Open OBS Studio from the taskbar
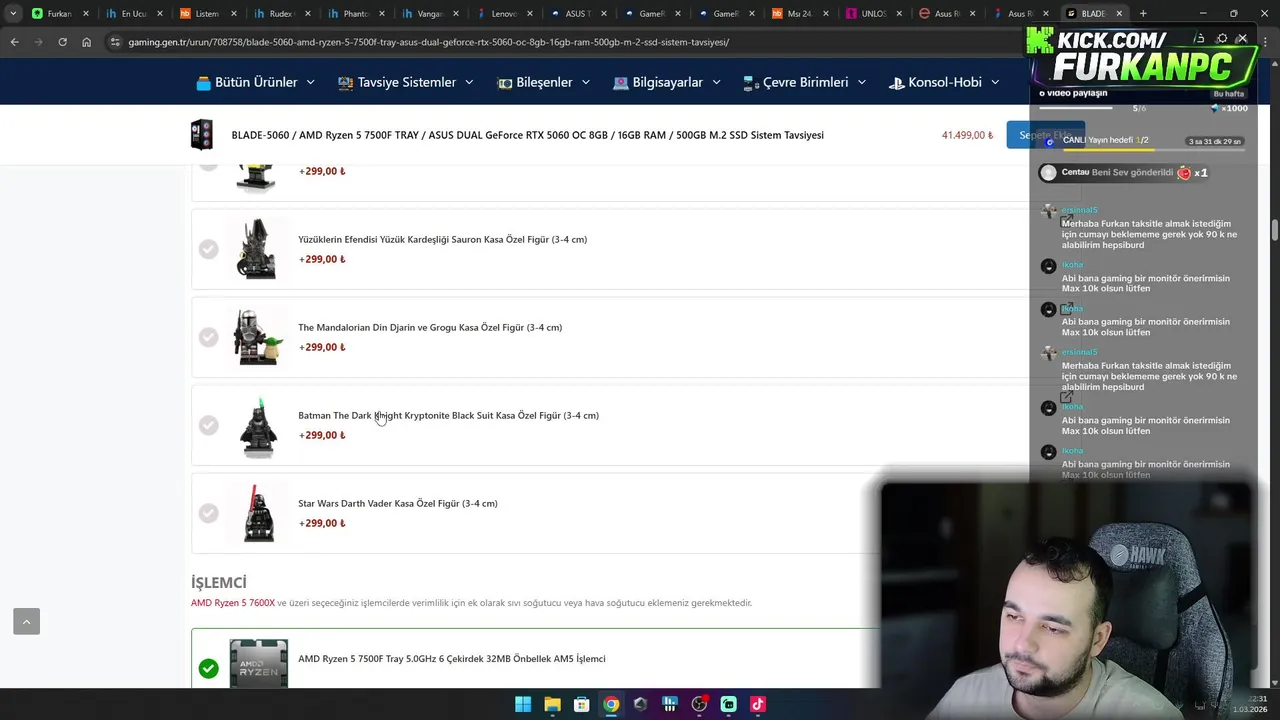The image size is (1280, 720). coord(699,704)
